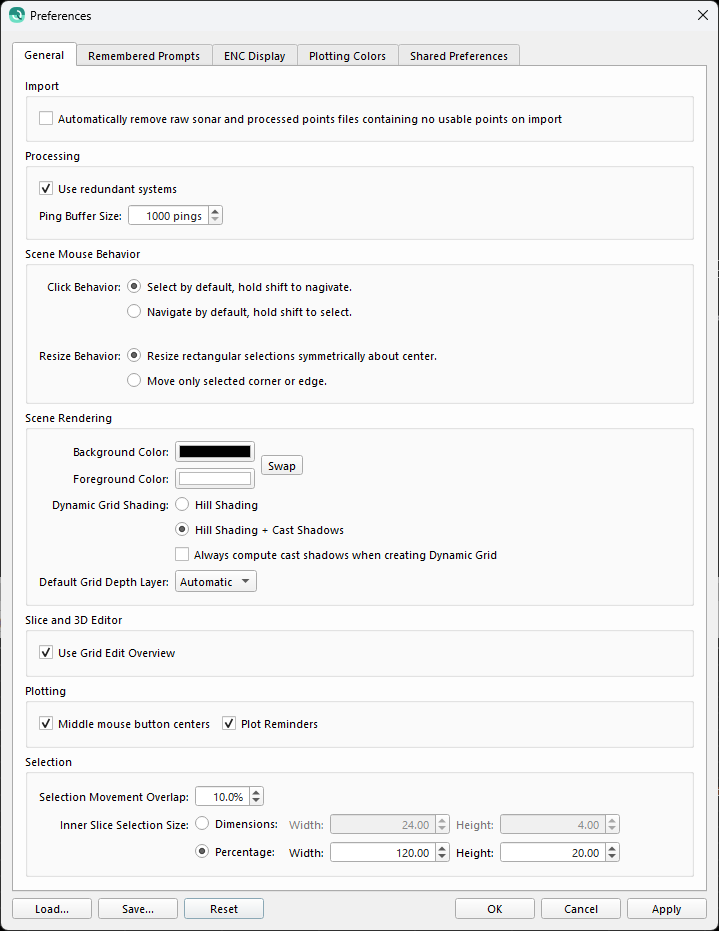This screenshot has width=719, height=931.
Task: Decrease Ping Buffer Size with down arrow
Action: tap(215, 220)
